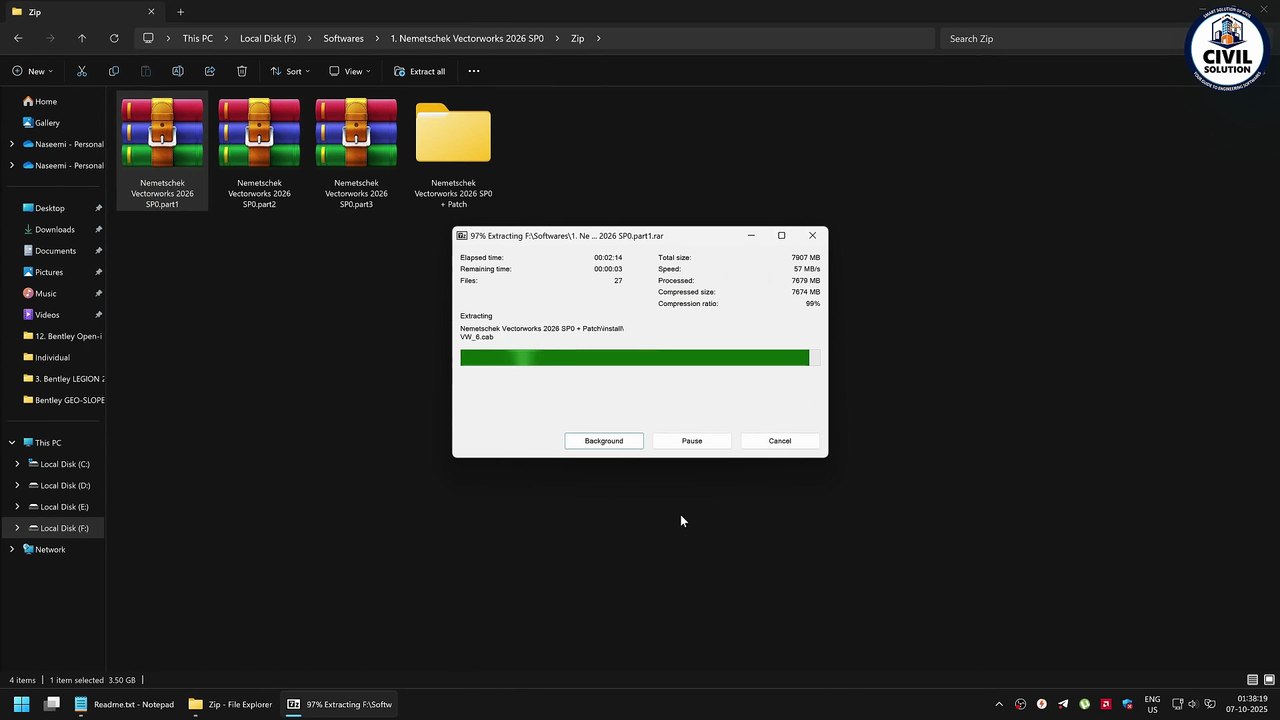1280x720 pixels.
Task: Pause the extraction
Action: click(692, 441)
